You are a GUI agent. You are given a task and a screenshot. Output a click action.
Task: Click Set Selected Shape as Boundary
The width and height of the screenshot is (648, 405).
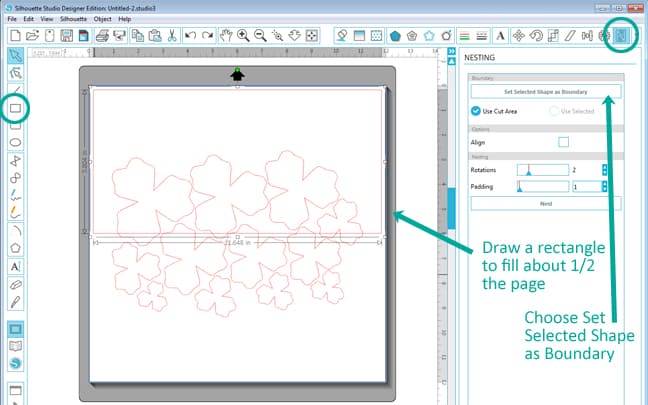tap(545, 91)
